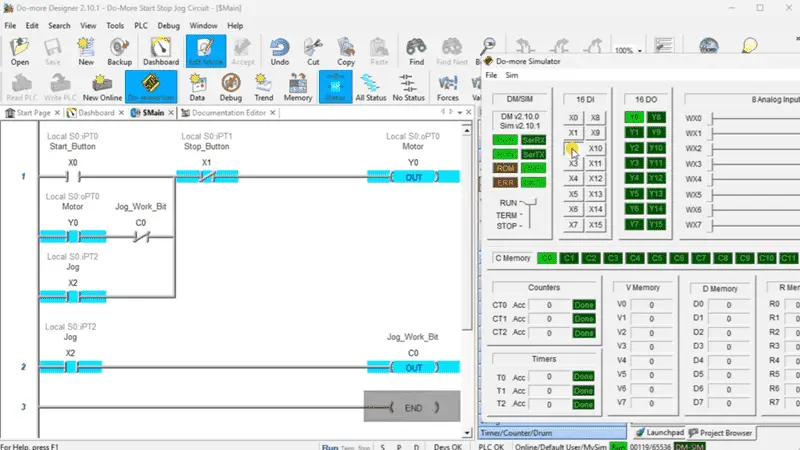
Task: Toggle X4 input in simulator
Action: click(x=573, y=179)
